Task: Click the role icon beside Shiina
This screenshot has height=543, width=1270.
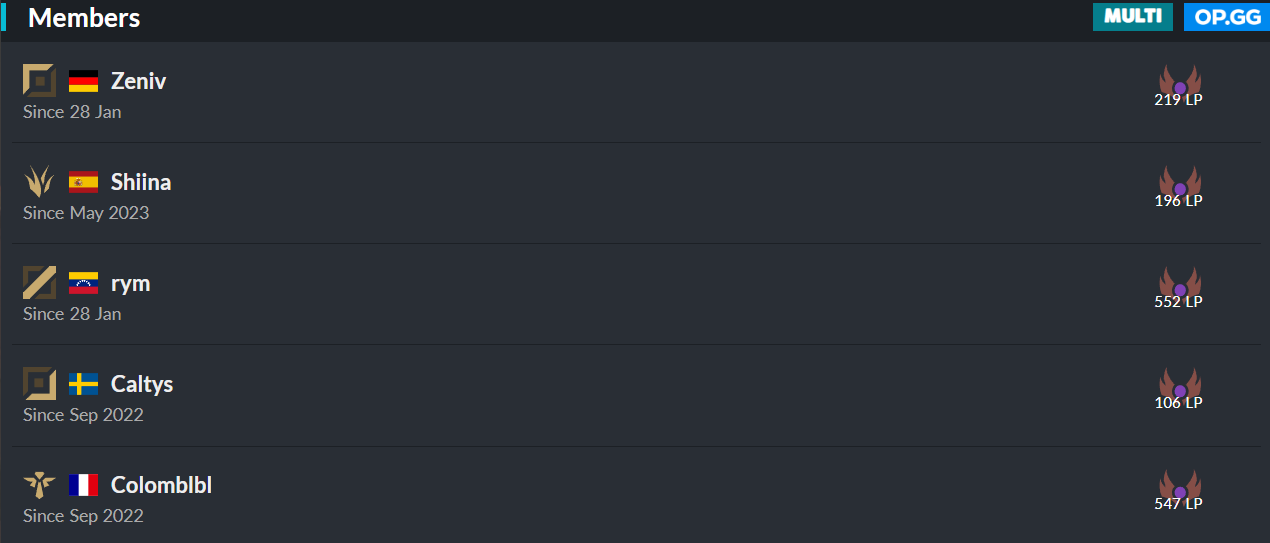Action: tap(39, 181)
